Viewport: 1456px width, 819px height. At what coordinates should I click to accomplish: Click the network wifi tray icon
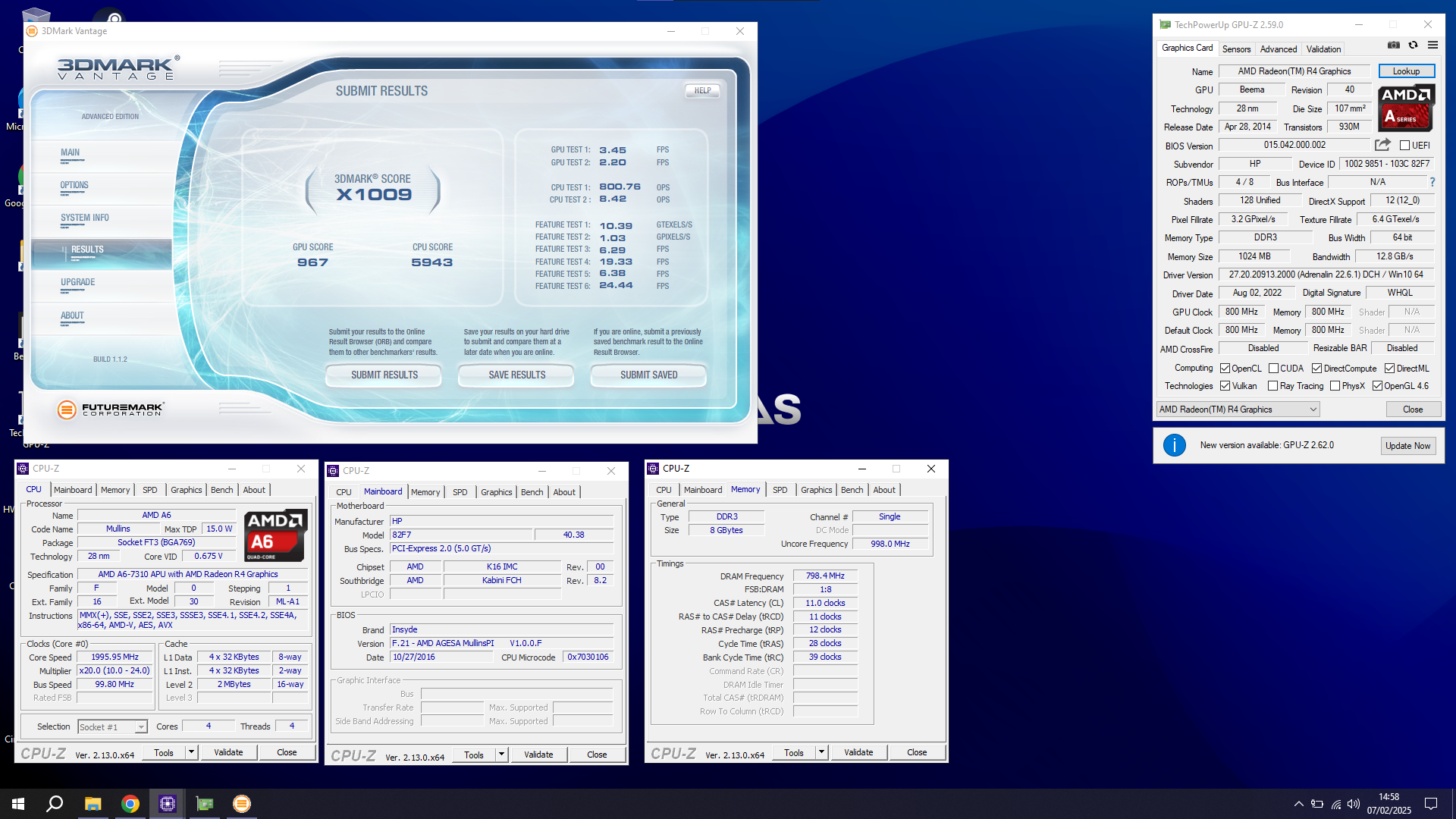coord(1335,804)
